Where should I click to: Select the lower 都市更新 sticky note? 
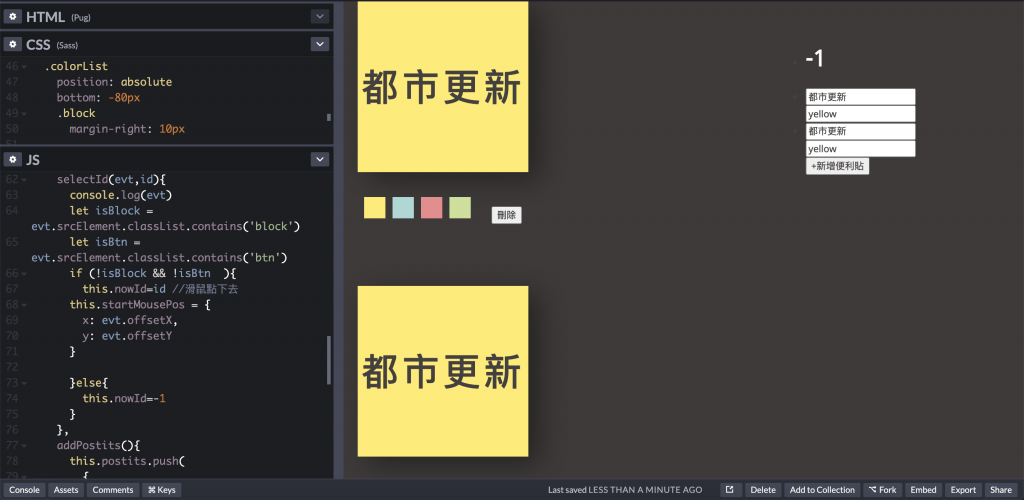coord(443,371)
